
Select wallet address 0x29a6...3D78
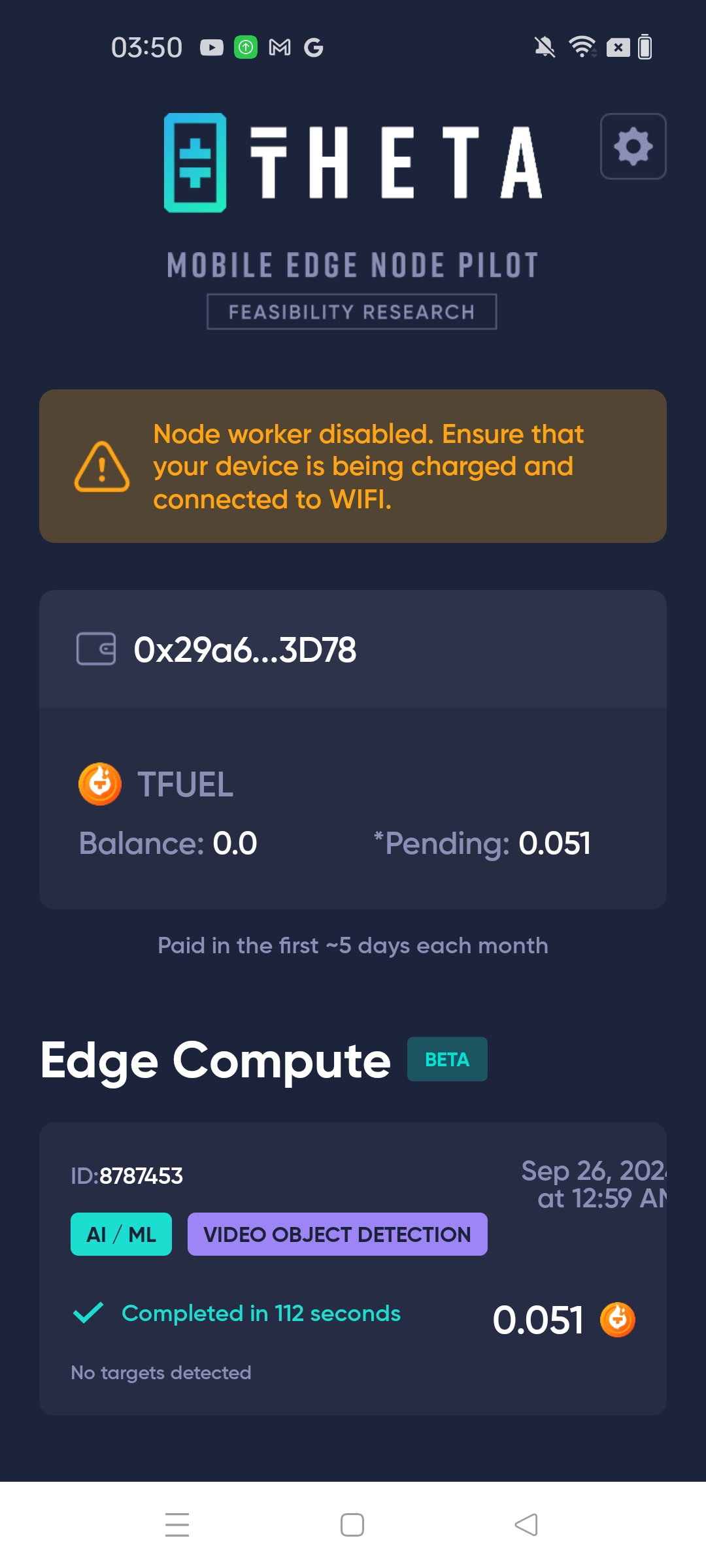(x=245, y=649)
